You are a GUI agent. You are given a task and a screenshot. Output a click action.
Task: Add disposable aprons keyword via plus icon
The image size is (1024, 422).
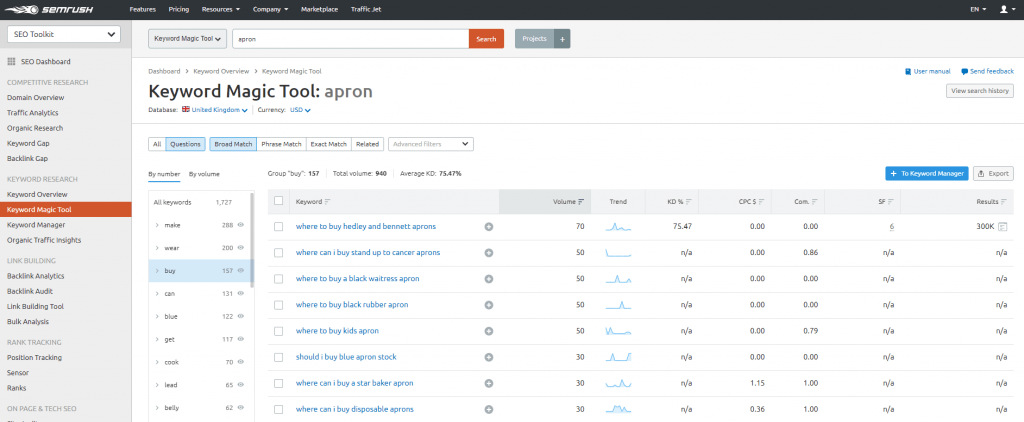[488, 410]
